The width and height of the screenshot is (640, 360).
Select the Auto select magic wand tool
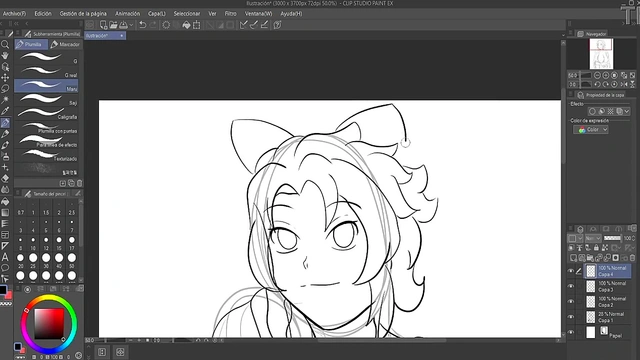5,99
